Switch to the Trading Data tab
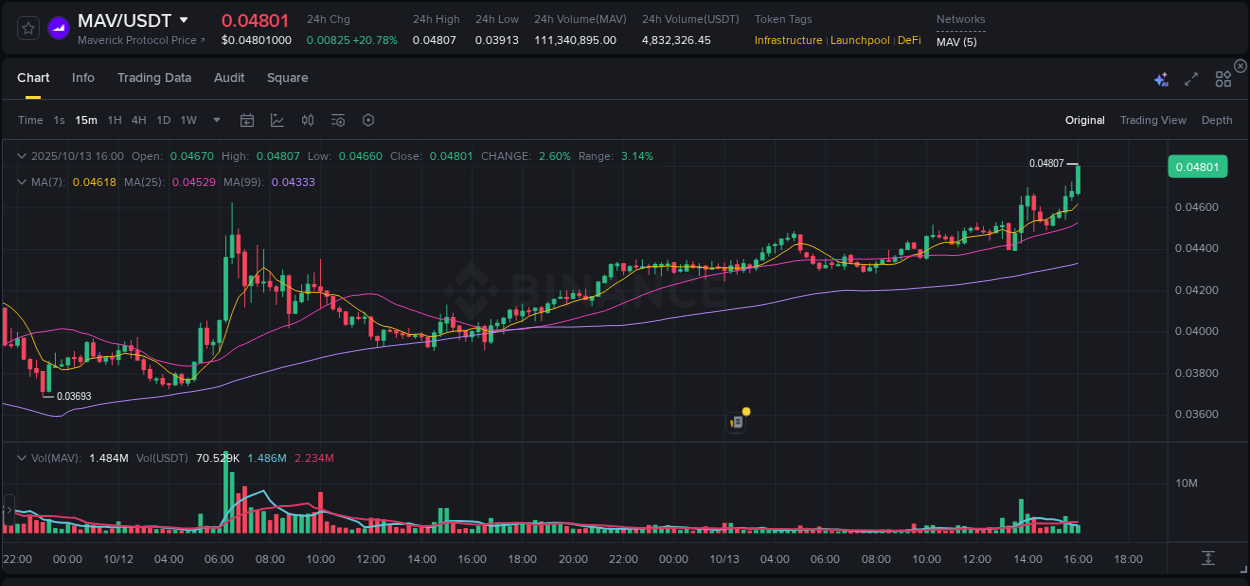The image size is (1250, 586). point(154,78)
